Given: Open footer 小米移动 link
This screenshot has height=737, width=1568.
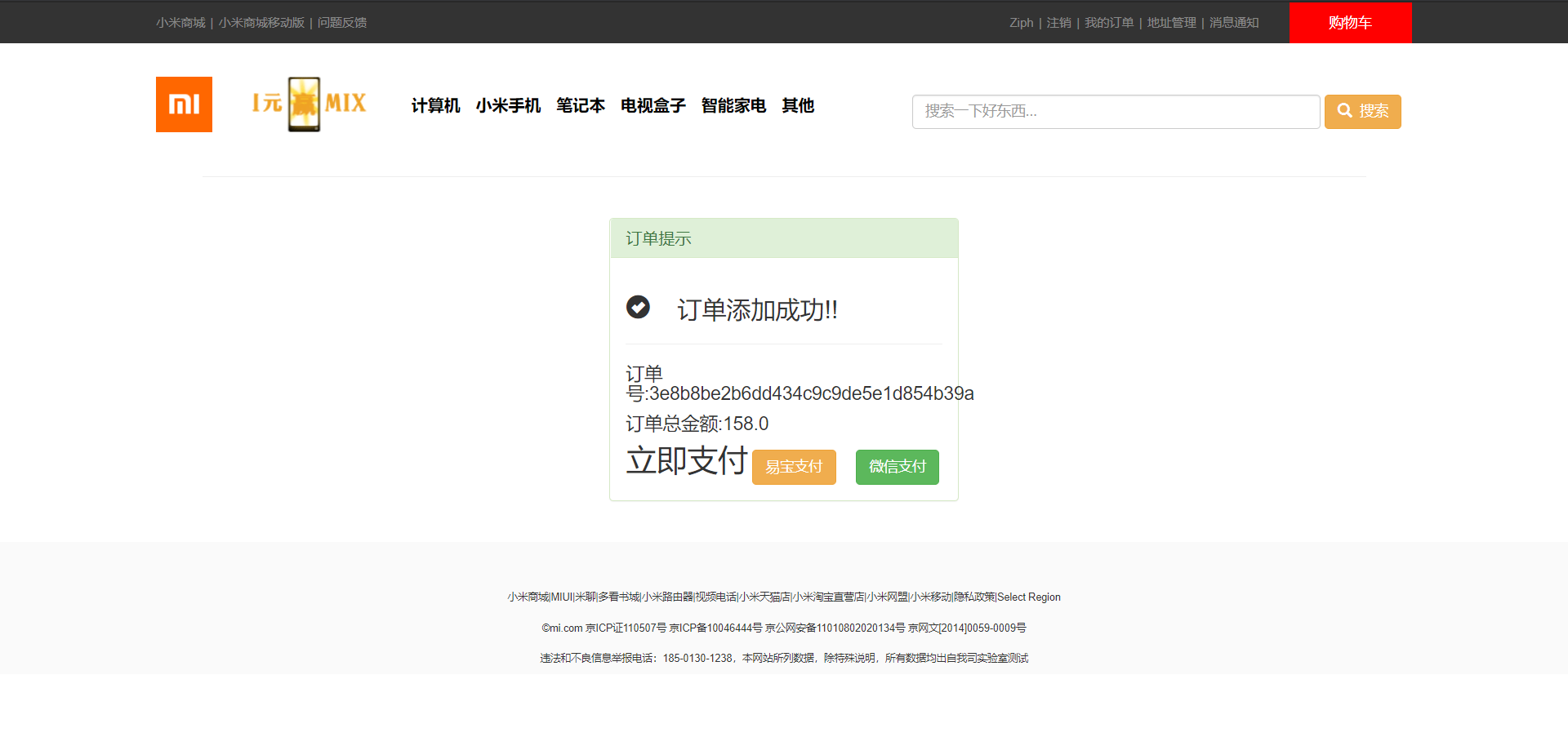Looking at the screenshot, I should (931, 597).
